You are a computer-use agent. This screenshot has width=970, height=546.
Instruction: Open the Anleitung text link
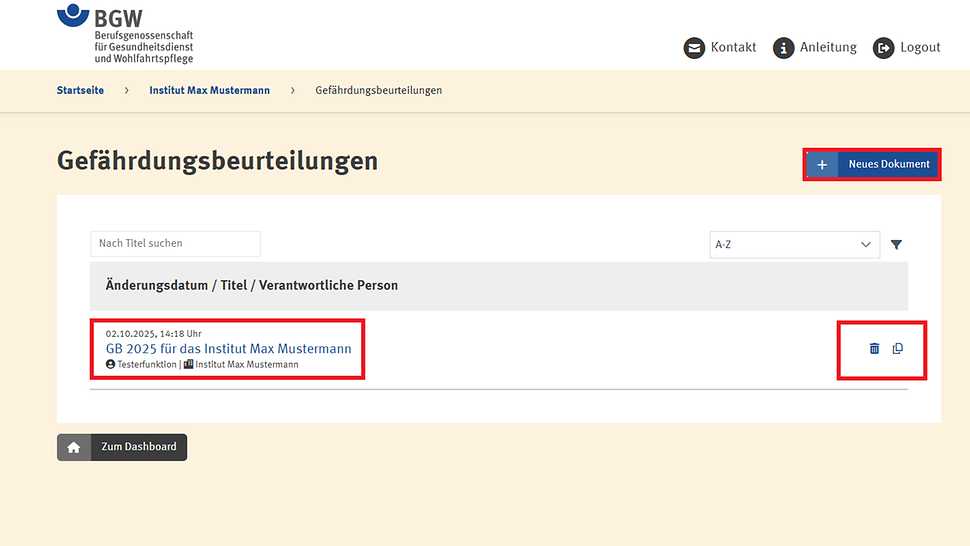828,47
